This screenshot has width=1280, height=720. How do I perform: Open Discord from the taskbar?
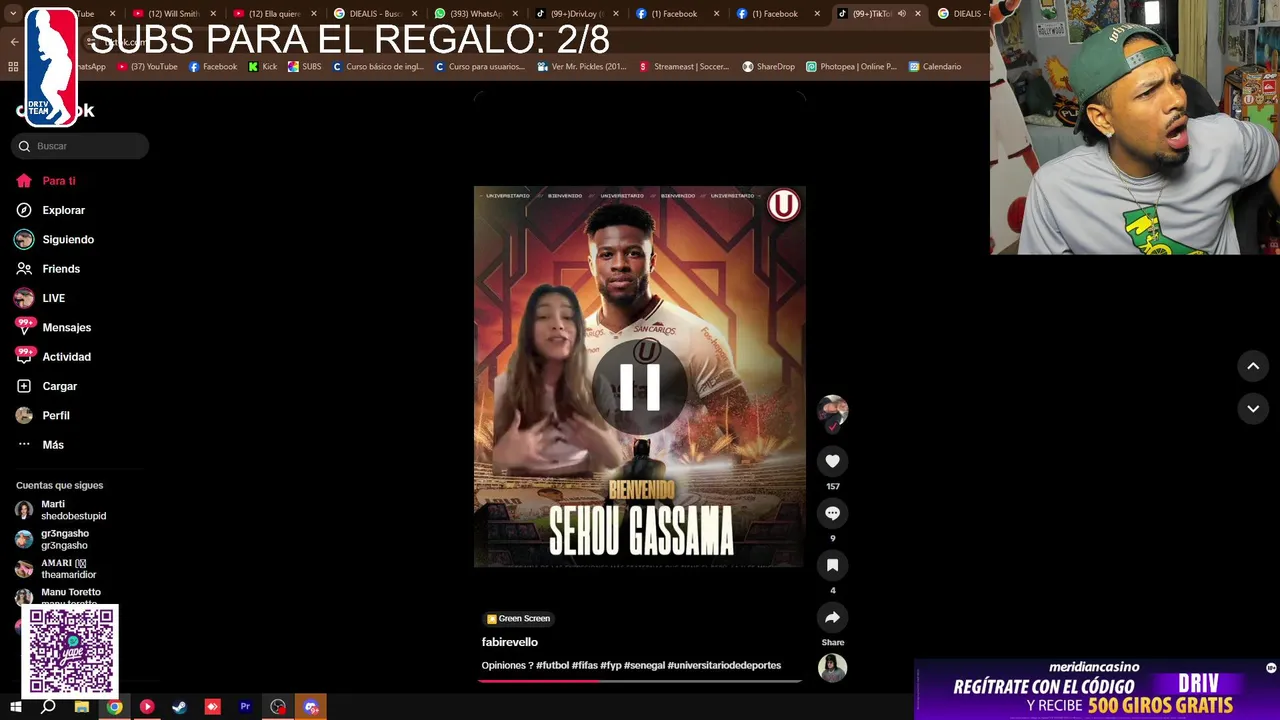coord(311,707)
